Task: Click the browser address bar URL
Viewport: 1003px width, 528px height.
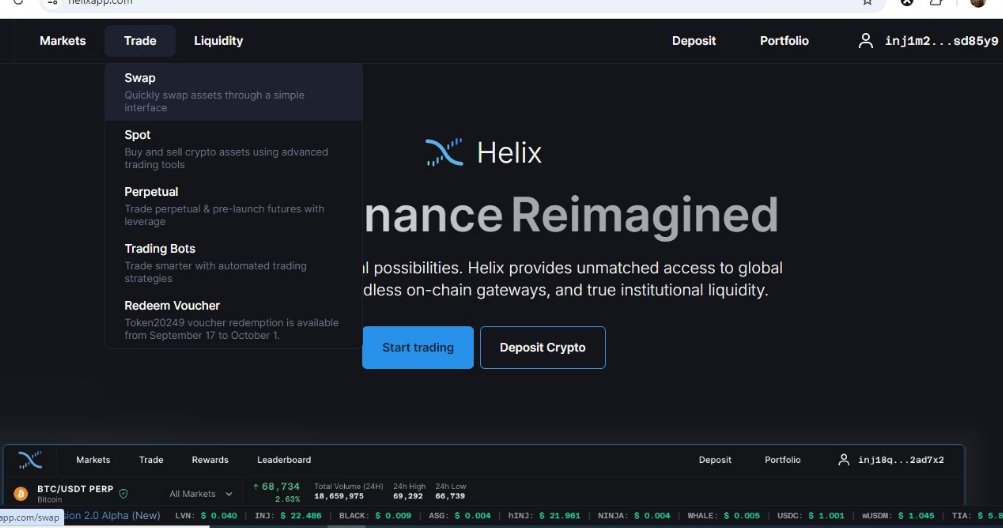Action: coord(100,3)
